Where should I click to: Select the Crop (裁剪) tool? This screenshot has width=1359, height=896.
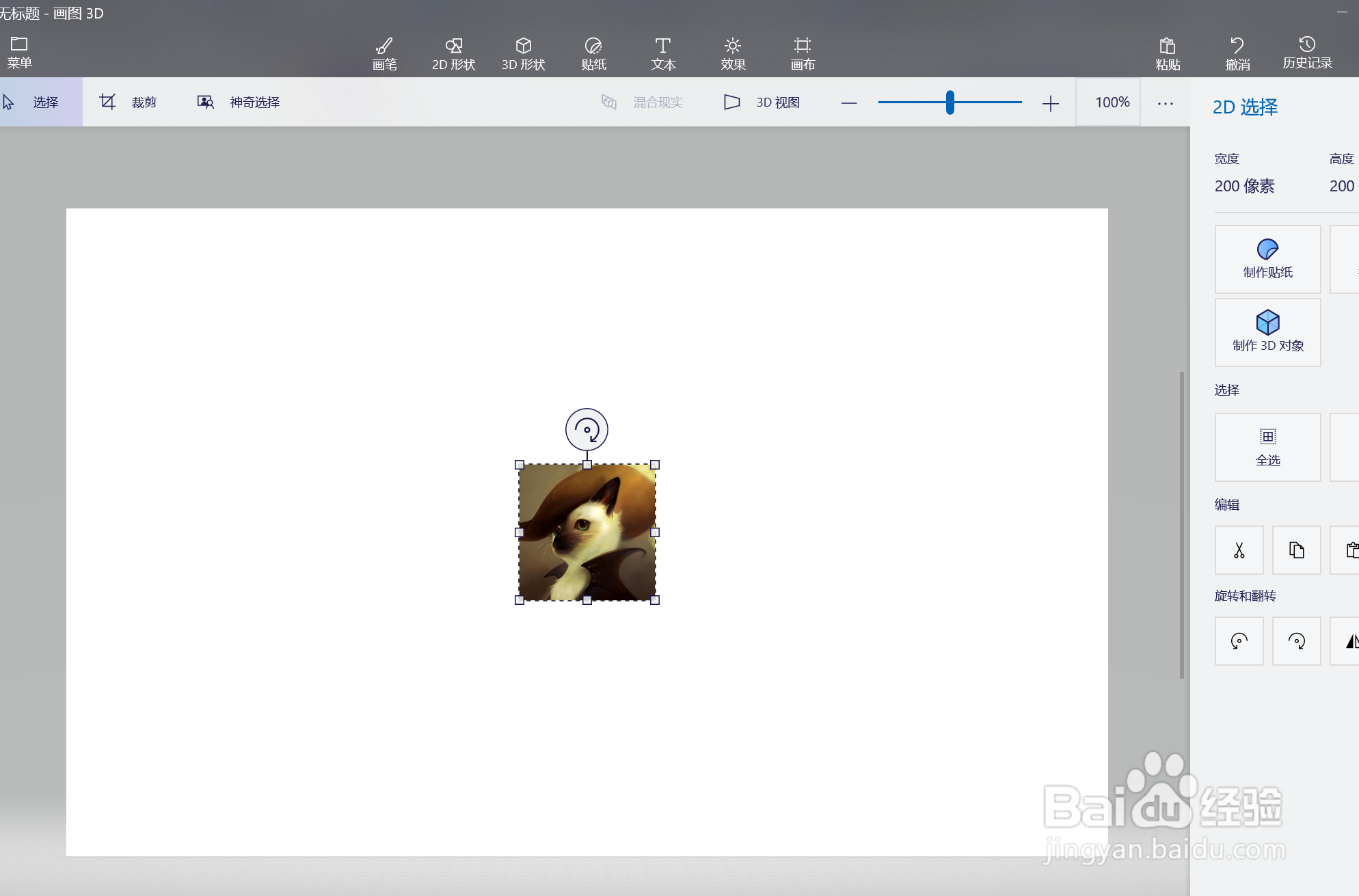[x=128, y=102]
